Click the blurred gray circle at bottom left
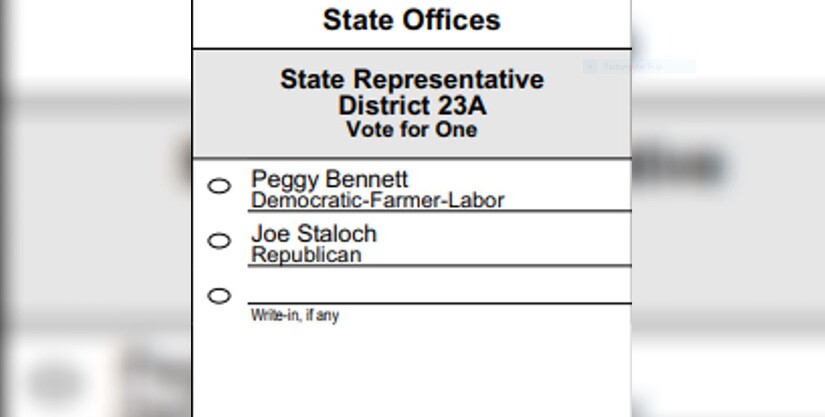 pos(55,383)
